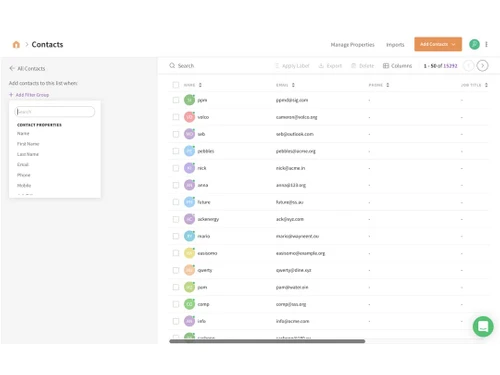Open avatar of contact anna
Screen dimensions: 500x375
(x=189, y=185)
